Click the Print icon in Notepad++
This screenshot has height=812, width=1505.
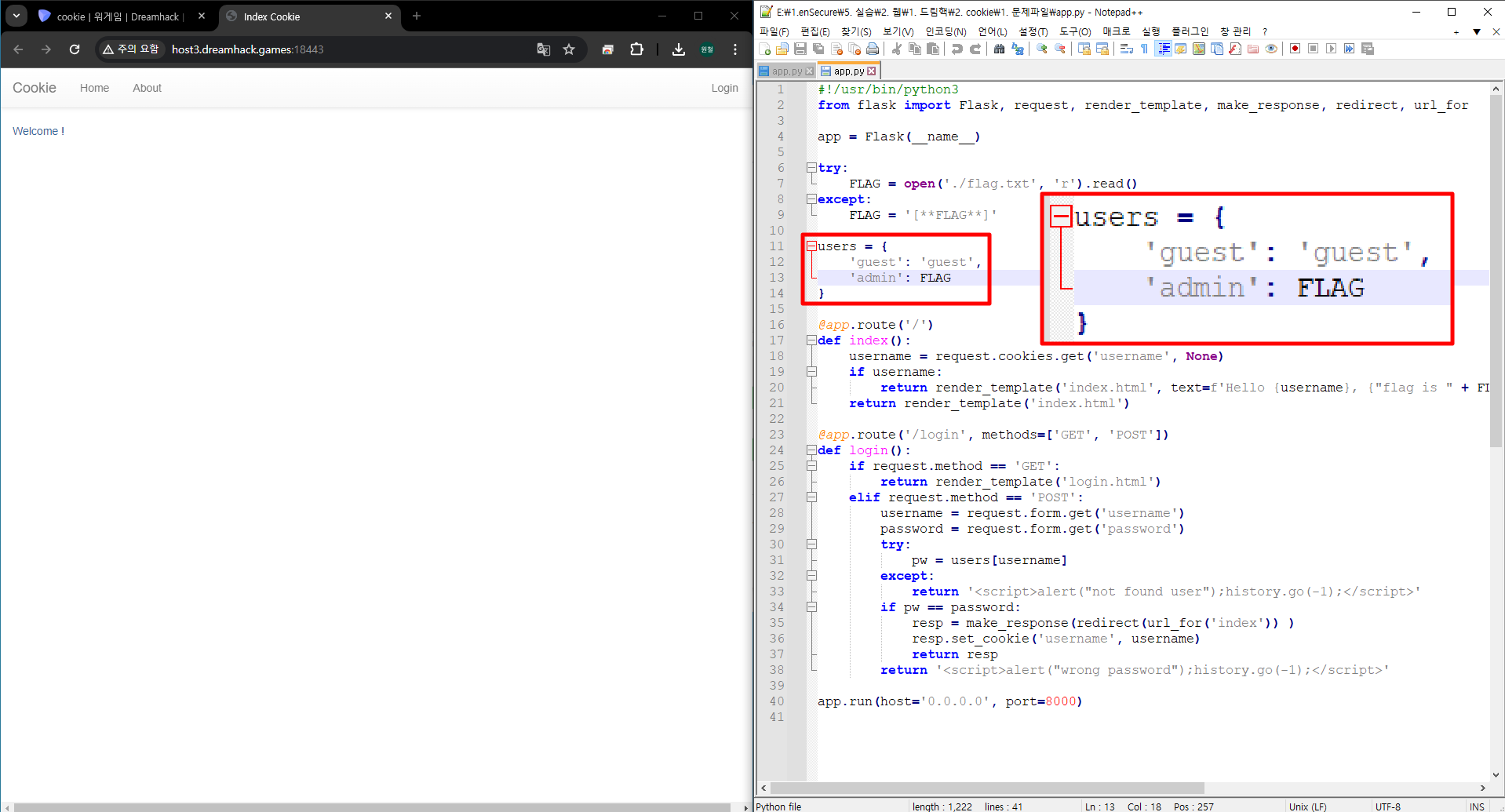point(873,49)
